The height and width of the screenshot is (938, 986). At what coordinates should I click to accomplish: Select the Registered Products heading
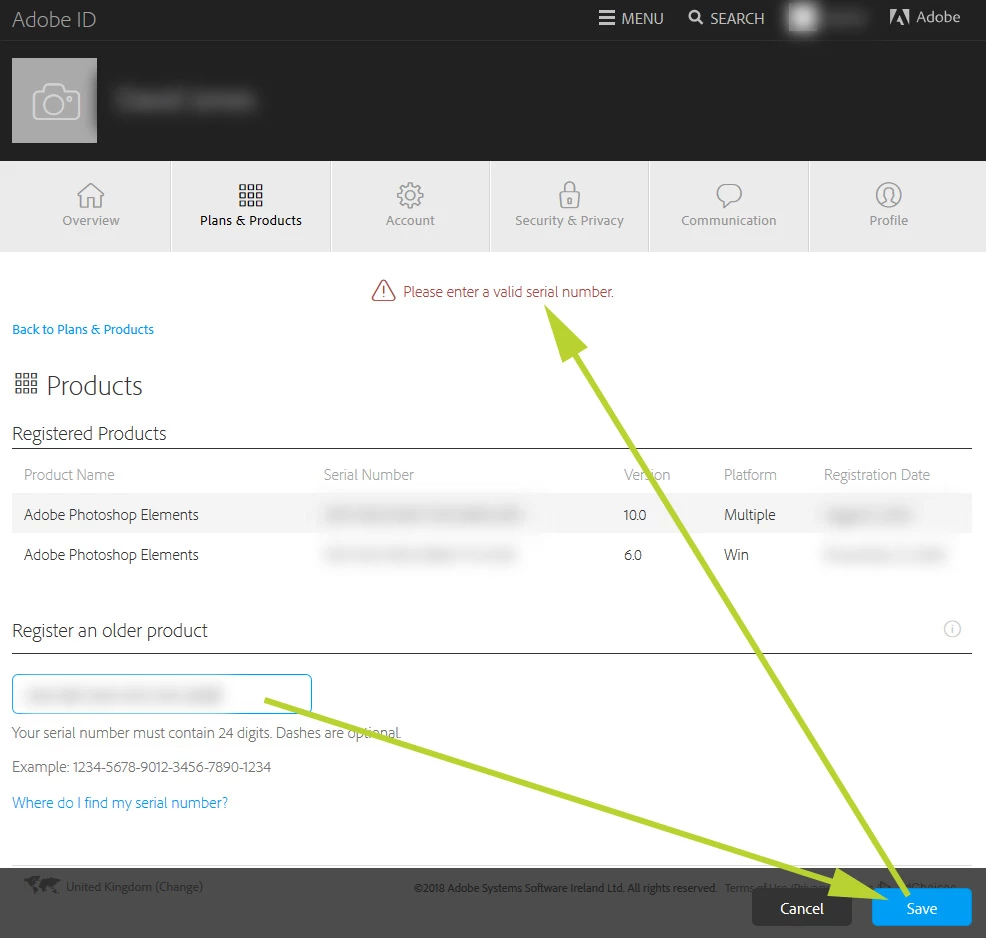pyautogui.click(x=89, y=433)
